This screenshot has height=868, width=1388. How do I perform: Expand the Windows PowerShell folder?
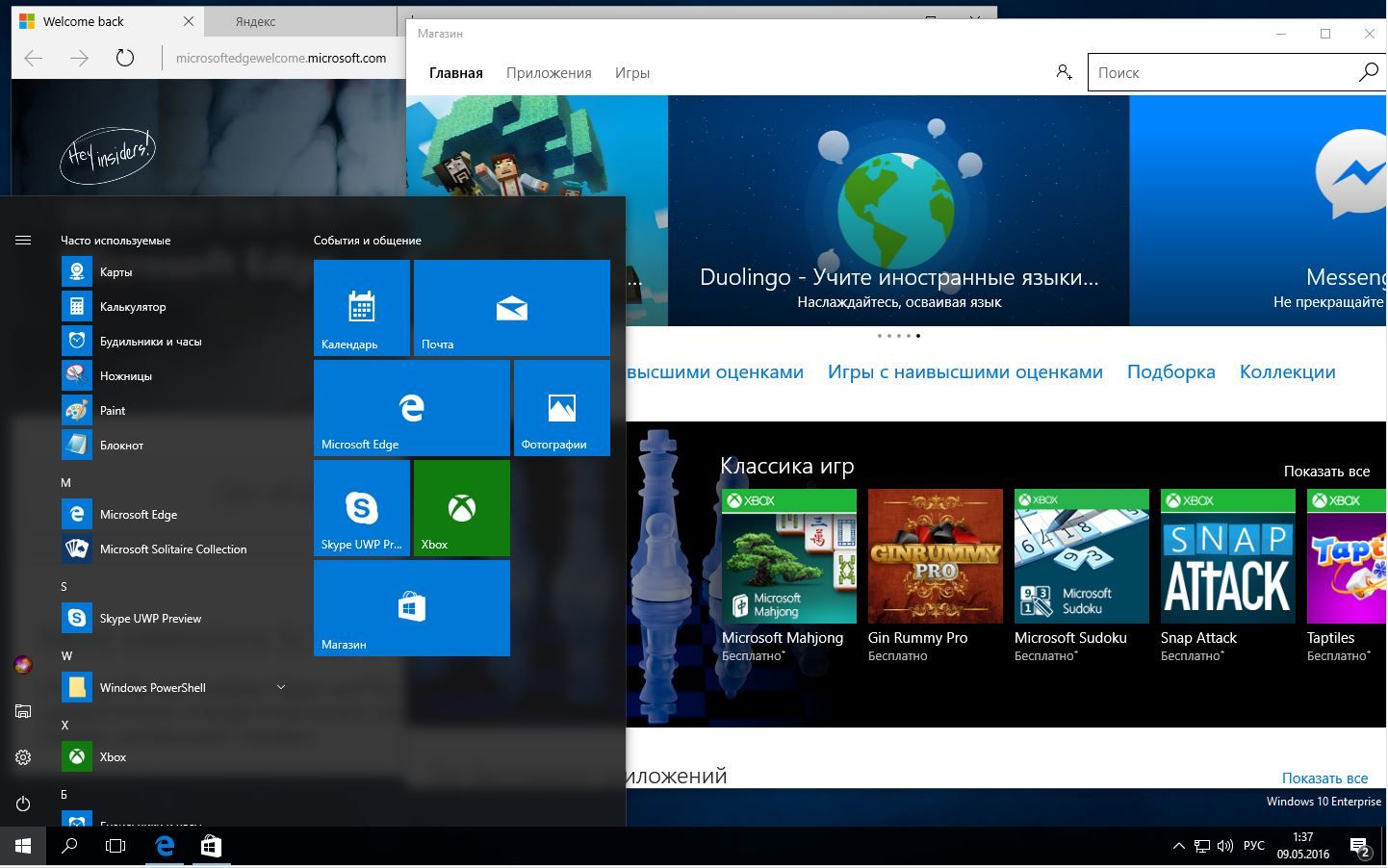[x=174, y=687]
